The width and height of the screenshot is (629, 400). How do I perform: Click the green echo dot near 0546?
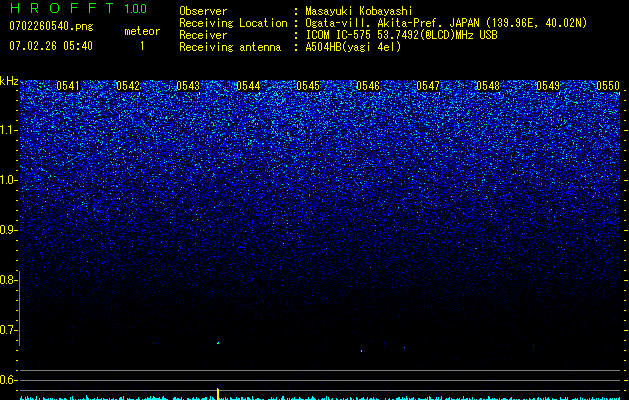(x=361, y=351)
